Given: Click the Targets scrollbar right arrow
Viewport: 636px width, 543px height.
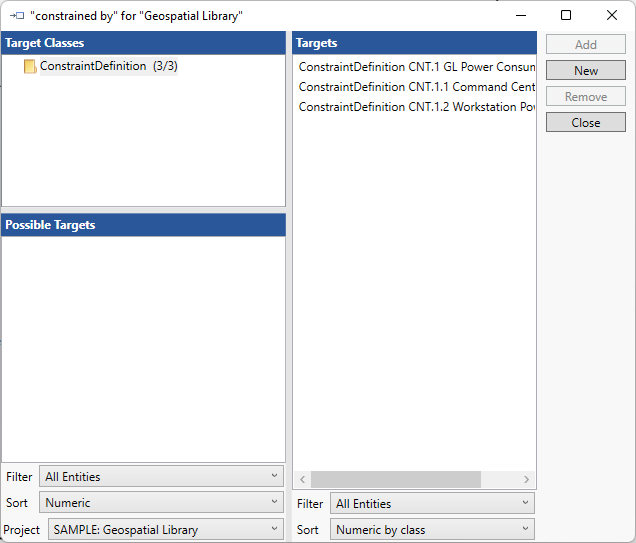Looking at the screenshot, I should 527,480.
